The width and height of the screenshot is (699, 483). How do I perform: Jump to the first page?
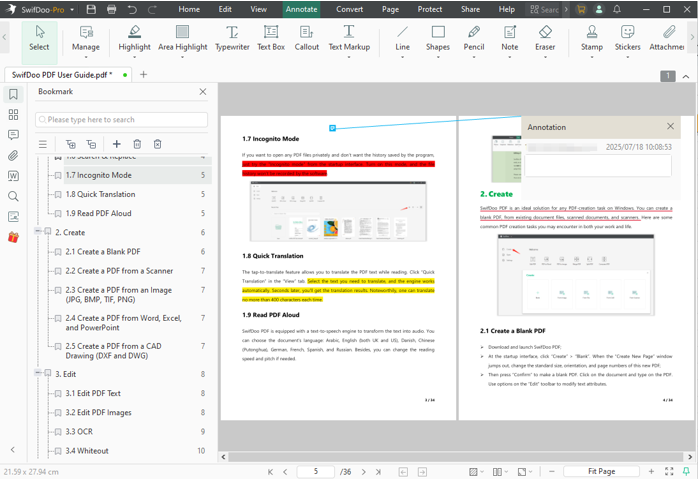coord(270,471)
